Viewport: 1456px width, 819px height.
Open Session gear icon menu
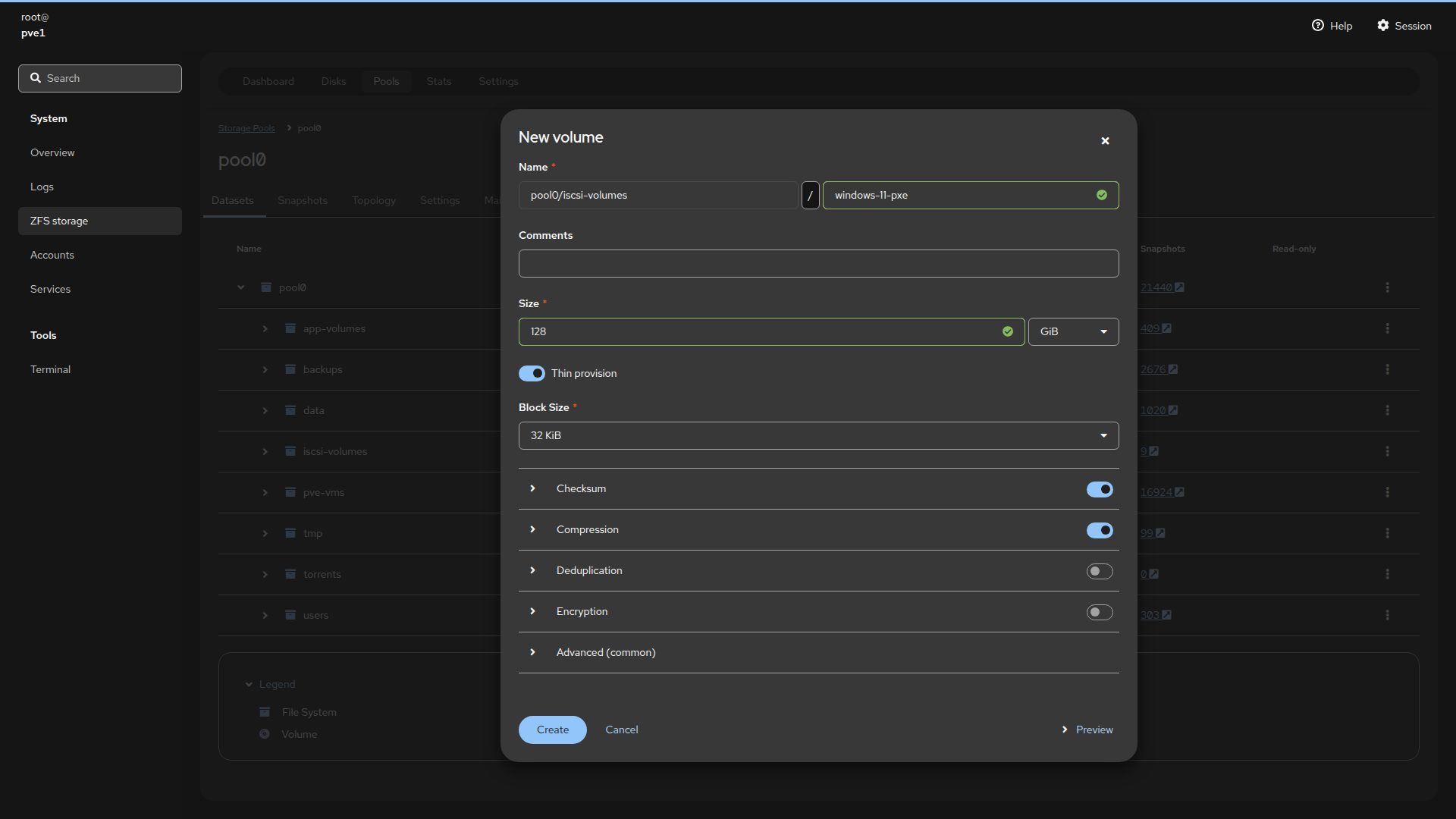[x=1383, y=26]
